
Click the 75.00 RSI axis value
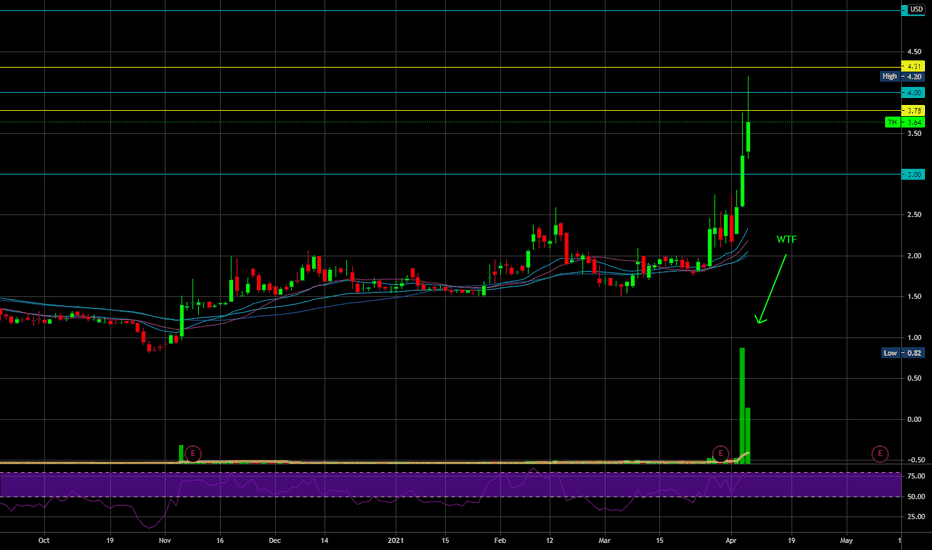[916, 476]
